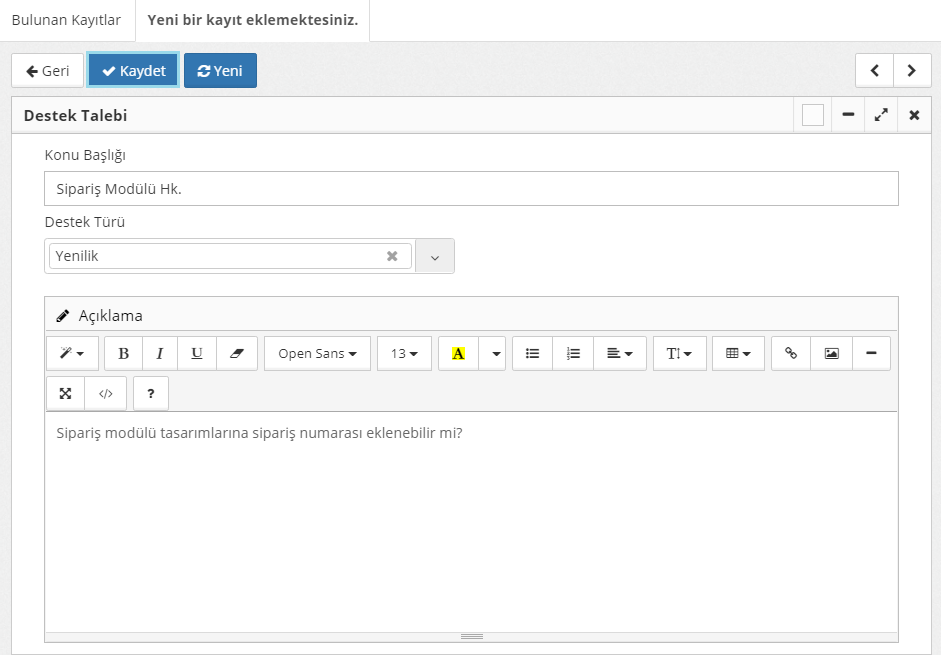Click the Konu Başlığı input field
Screen dimensions: 941x655
pyautogui.click(x=471, y=189)
